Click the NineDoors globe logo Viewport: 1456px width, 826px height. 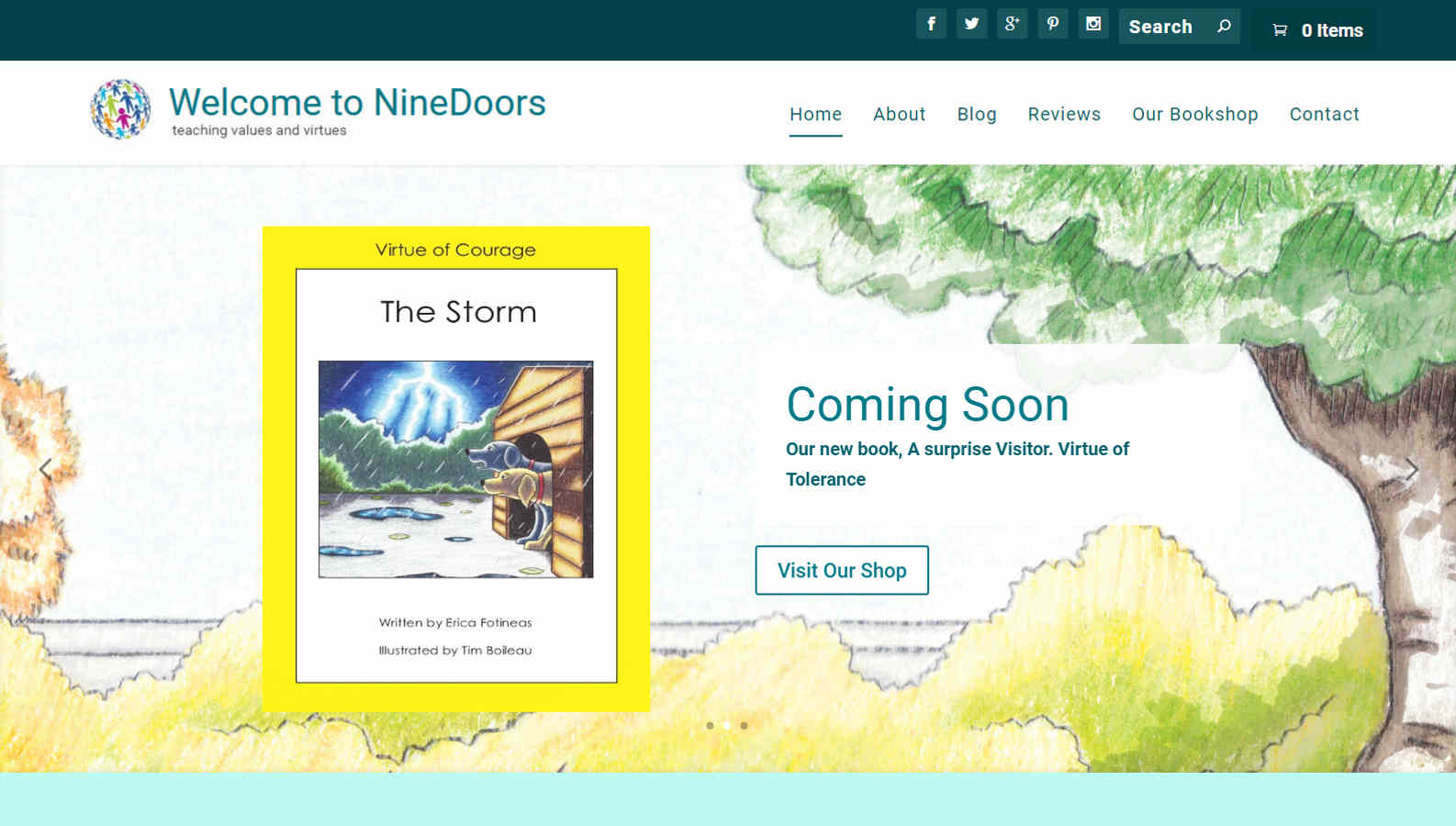tap(120, 109)
